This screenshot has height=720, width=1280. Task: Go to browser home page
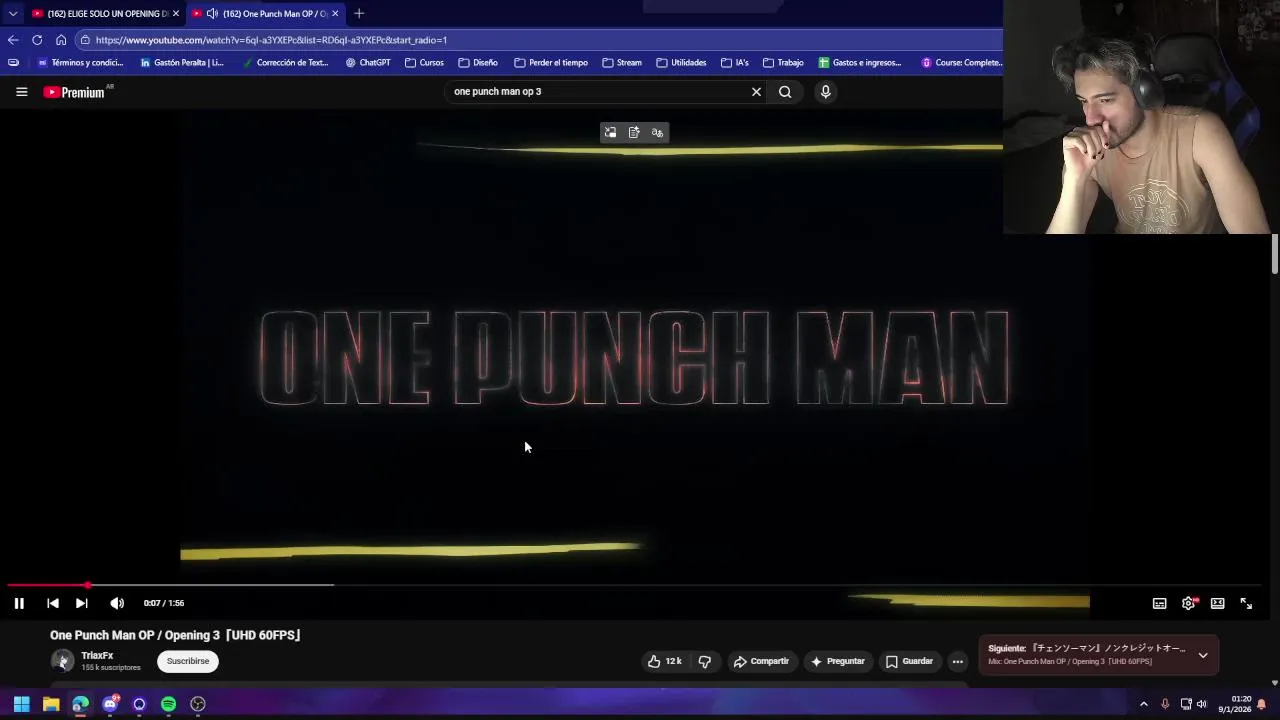(61, 40)
